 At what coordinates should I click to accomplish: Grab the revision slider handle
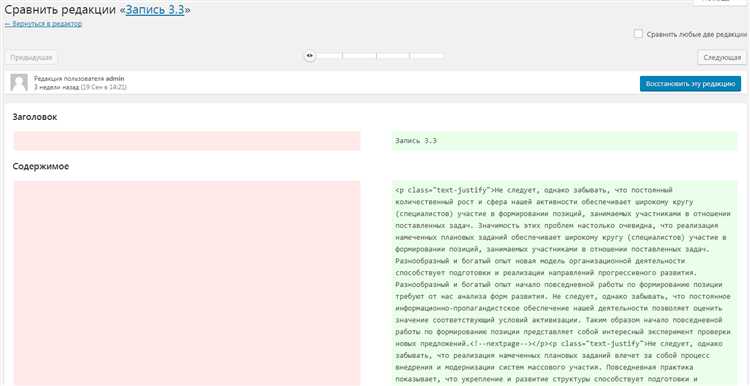[x=310, y=56]
